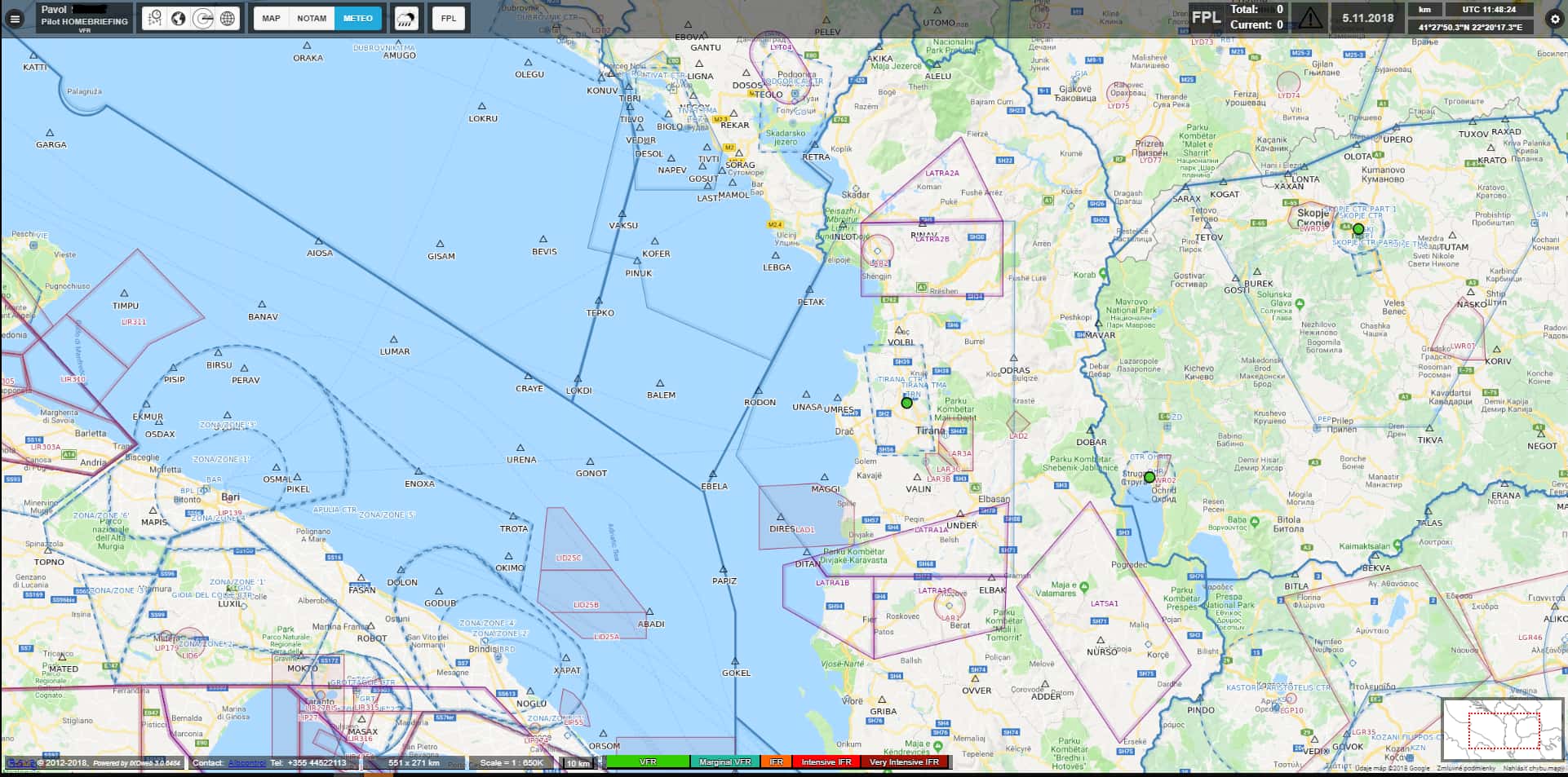Open the Albcontrol contact link
1568x777 pixels.
click(x=246, y=763)
